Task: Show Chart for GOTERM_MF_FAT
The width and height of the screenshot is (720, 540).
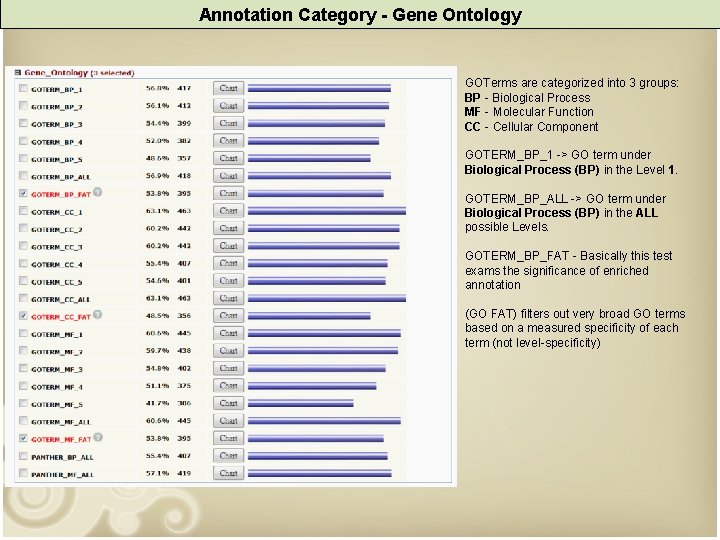Action: click(x=228, y=439)
